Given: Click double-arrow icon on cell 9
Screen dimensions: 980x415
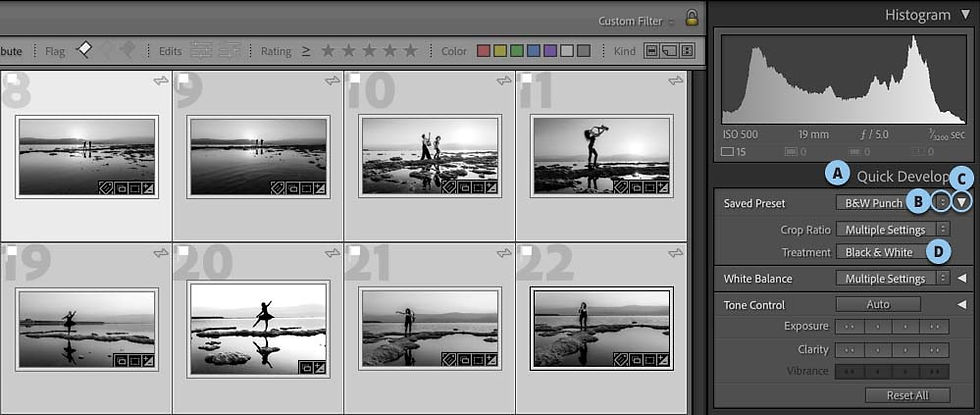Looking at the screenshot, I should coord(332,81).
